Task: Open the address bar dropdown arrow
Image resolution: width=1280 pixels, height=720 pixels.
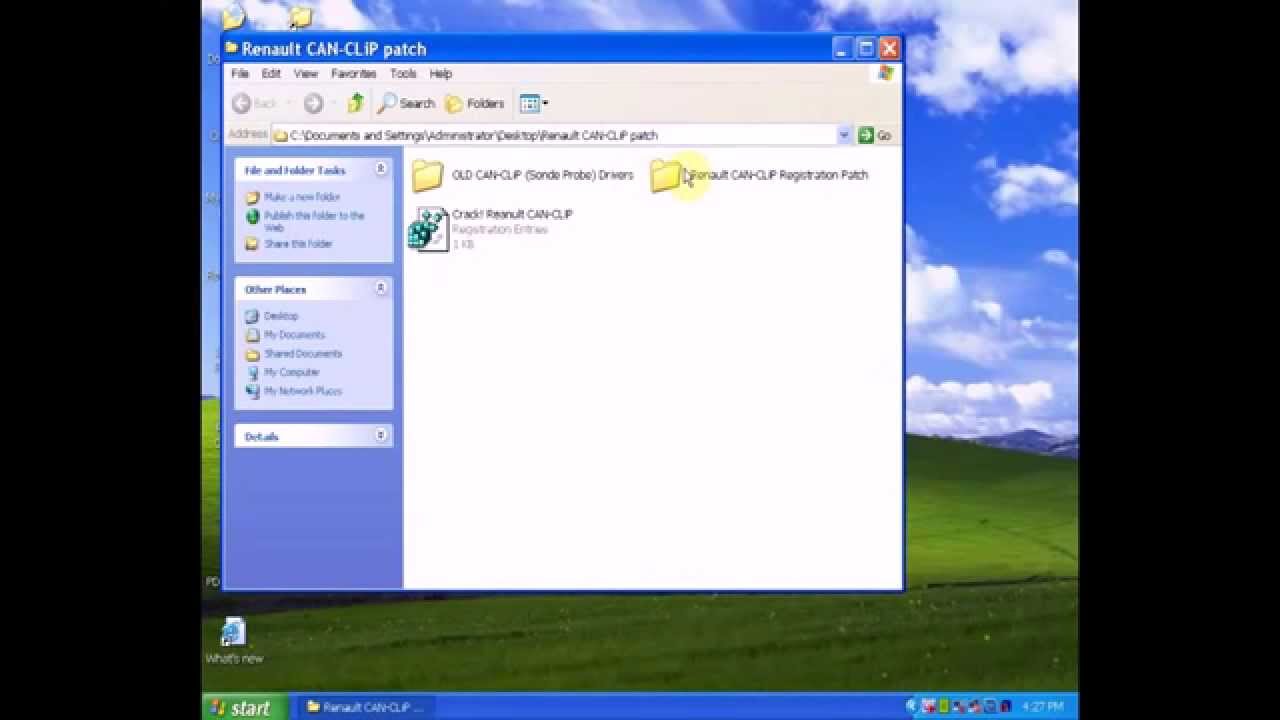Action: 844,135
